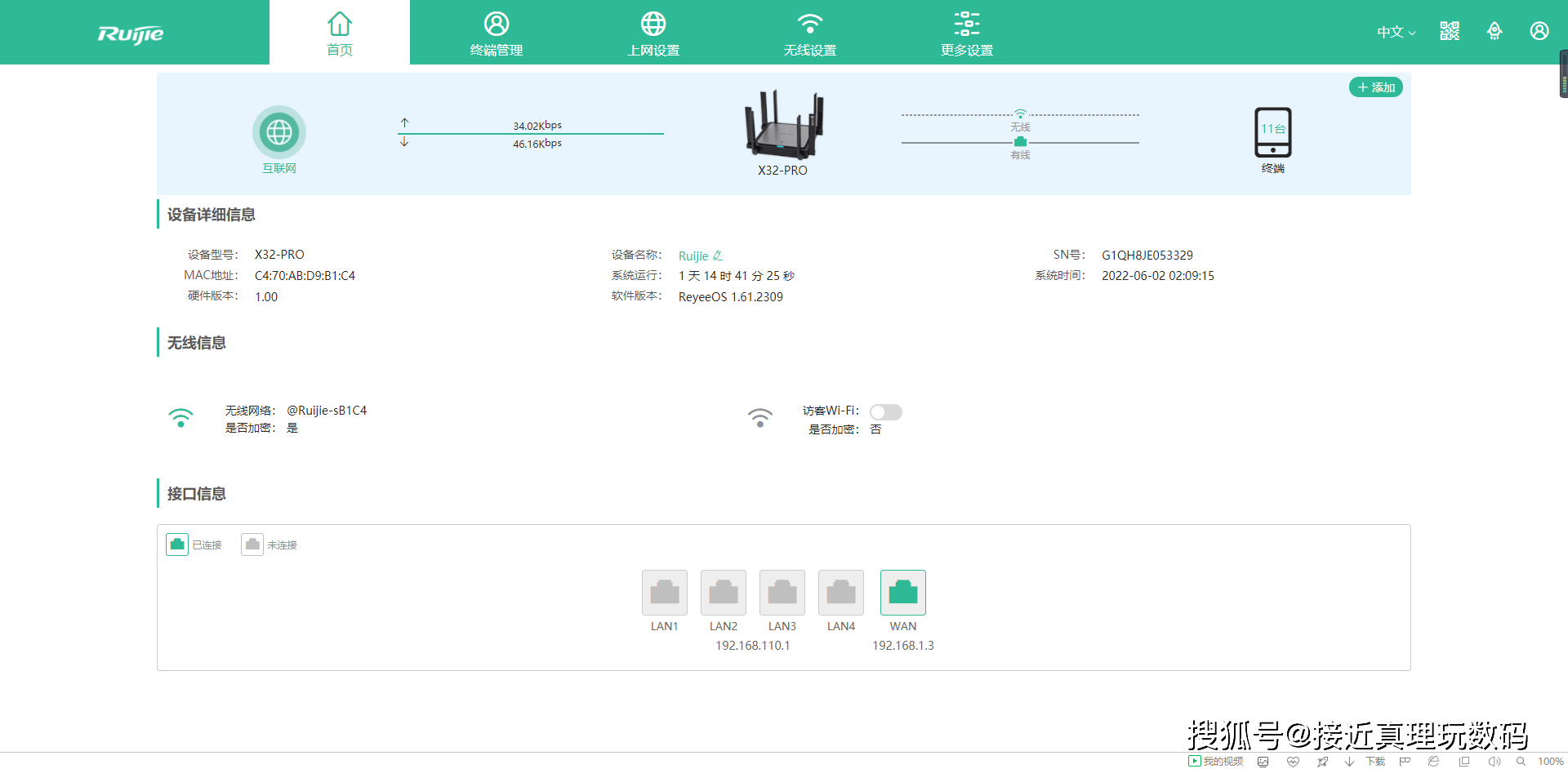Click the X32-PRO router image
This screenshot has height=769, width=1568.
[782, 126]
